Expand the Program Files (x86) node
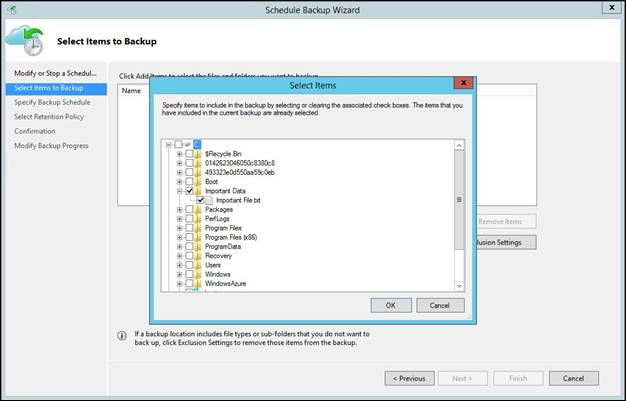The height and width of the screenshot is (401, 626). click(x=180, y=237)
